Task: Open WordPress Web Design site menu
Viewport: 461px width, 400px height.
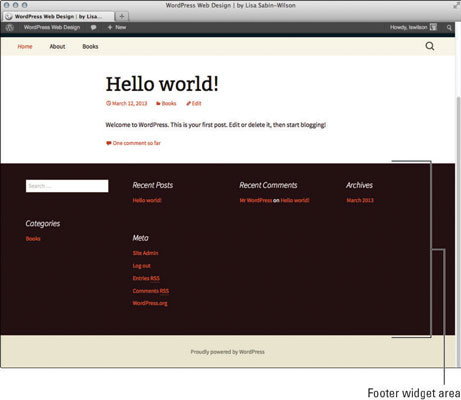Action: [52, 27]
